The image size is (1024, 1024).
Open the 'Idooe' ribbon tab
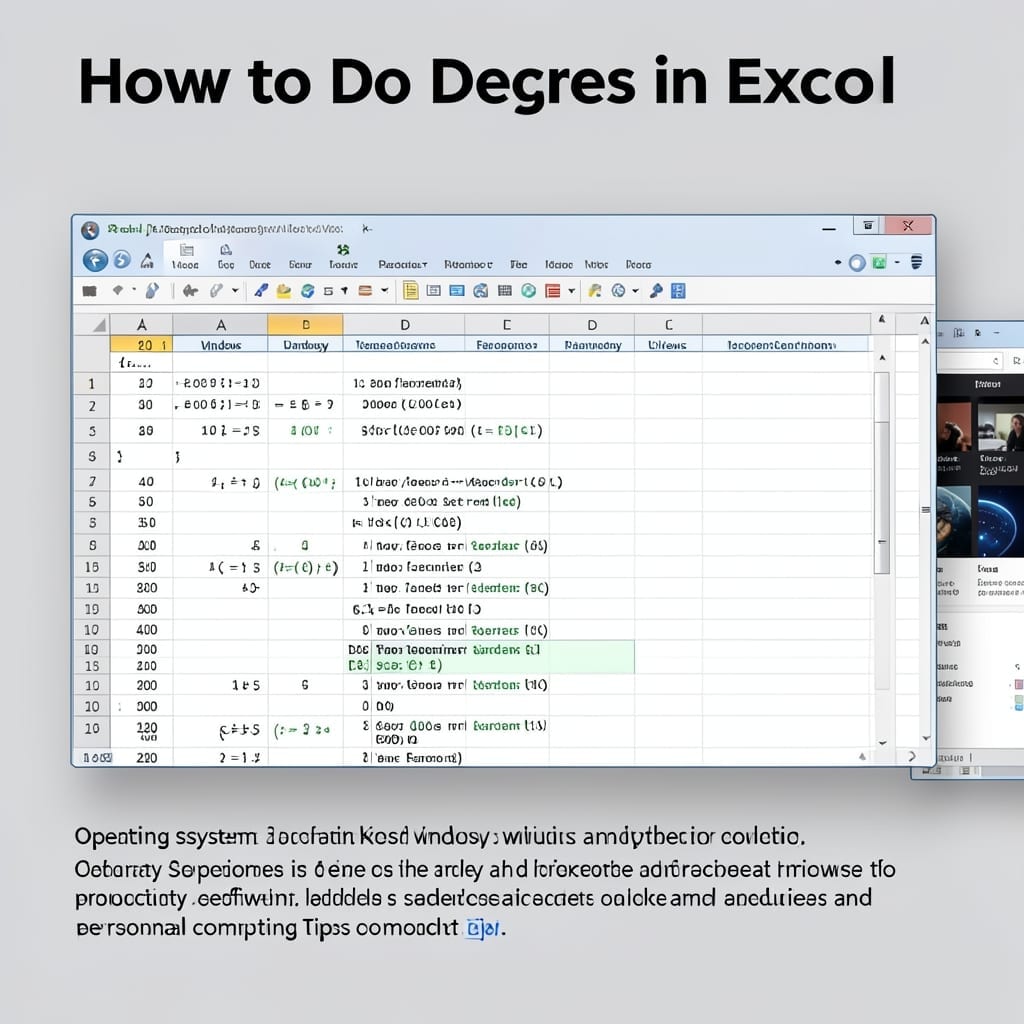[559, 264]
